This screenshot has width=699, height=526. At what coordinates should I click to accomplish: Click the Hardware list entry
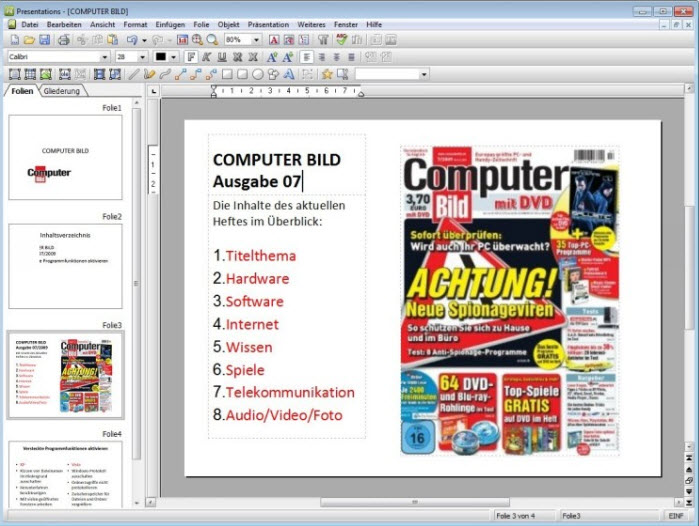(258, 279)
